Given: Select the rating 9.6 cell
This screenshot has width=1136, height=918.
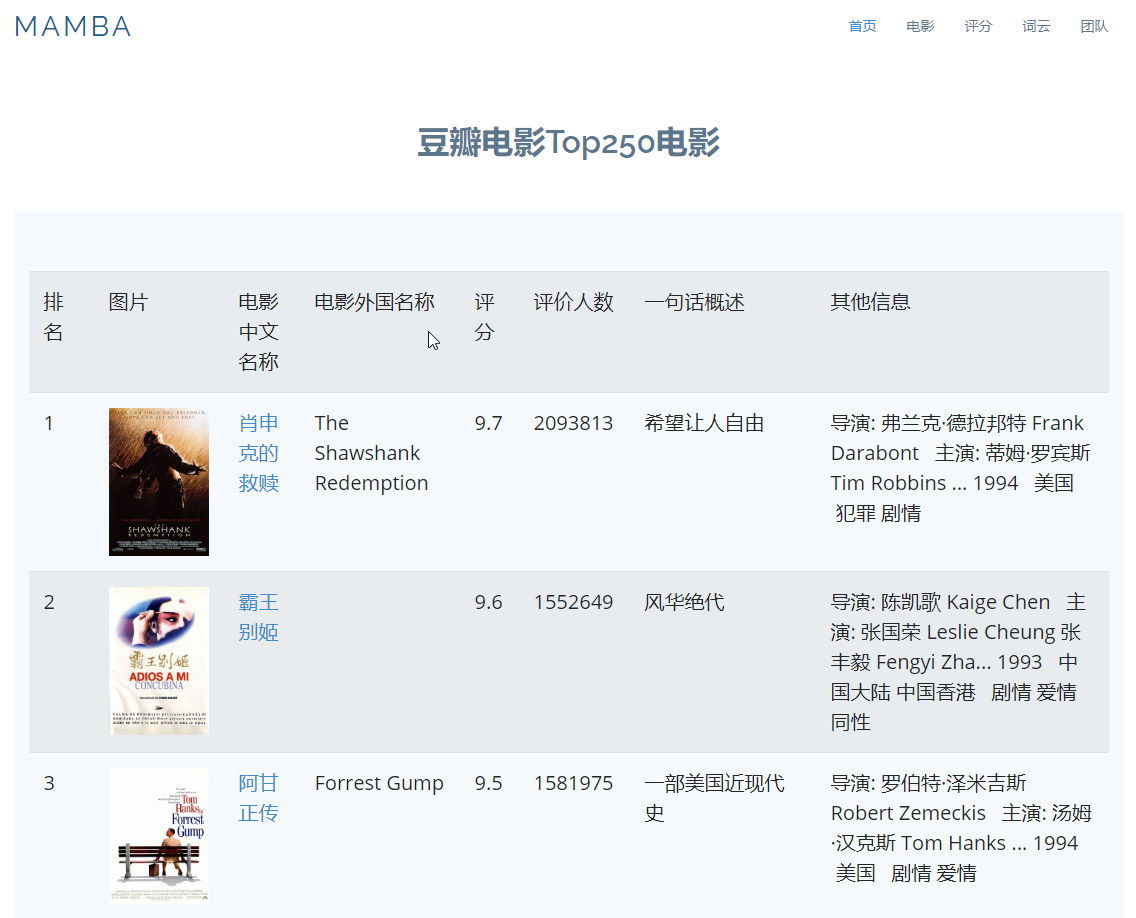Looking at the screenshot, I should pos(488,602).
